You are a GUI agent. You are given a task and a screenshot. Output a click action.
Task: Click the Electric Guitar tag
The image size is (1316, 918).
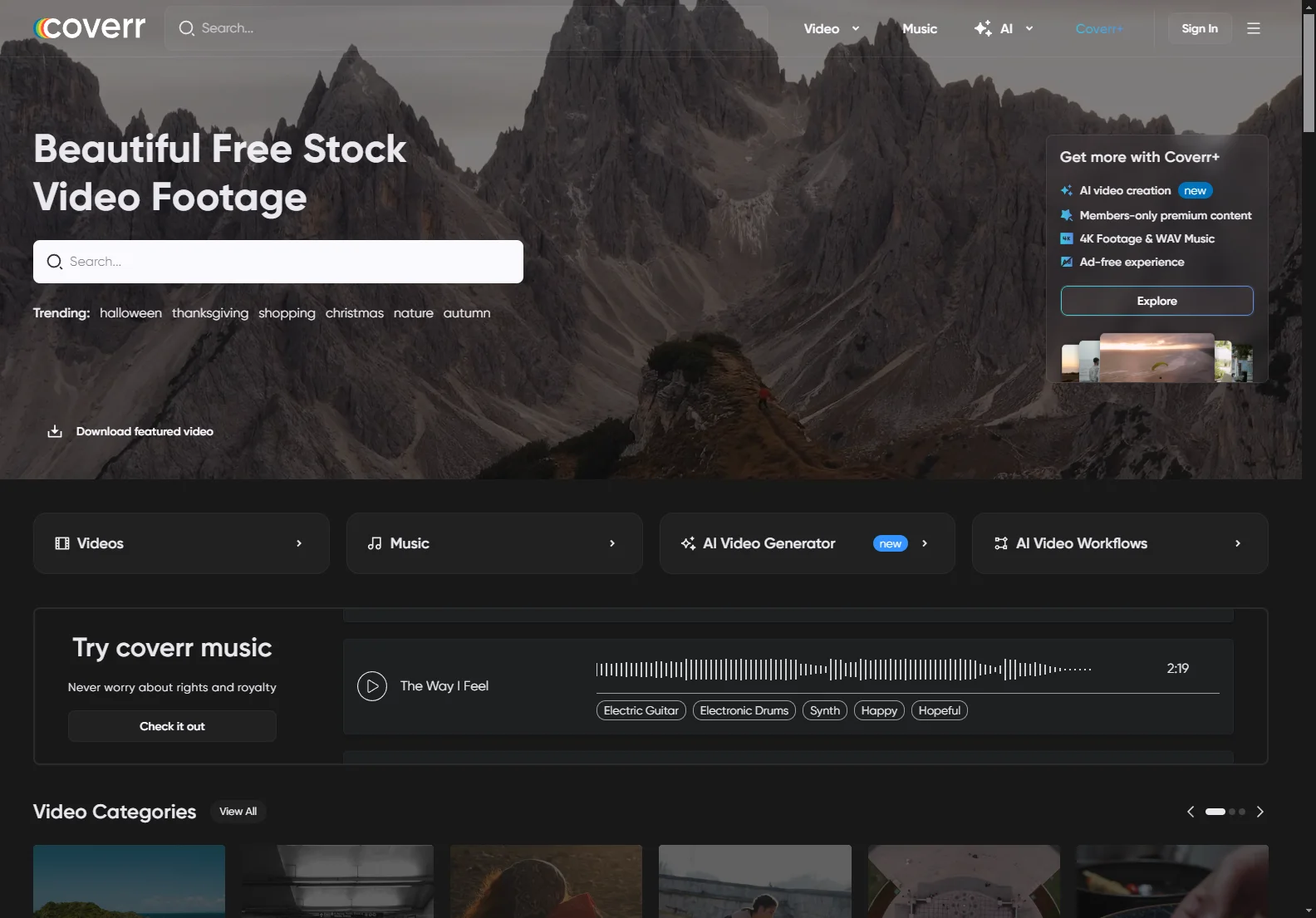point(641,710)
